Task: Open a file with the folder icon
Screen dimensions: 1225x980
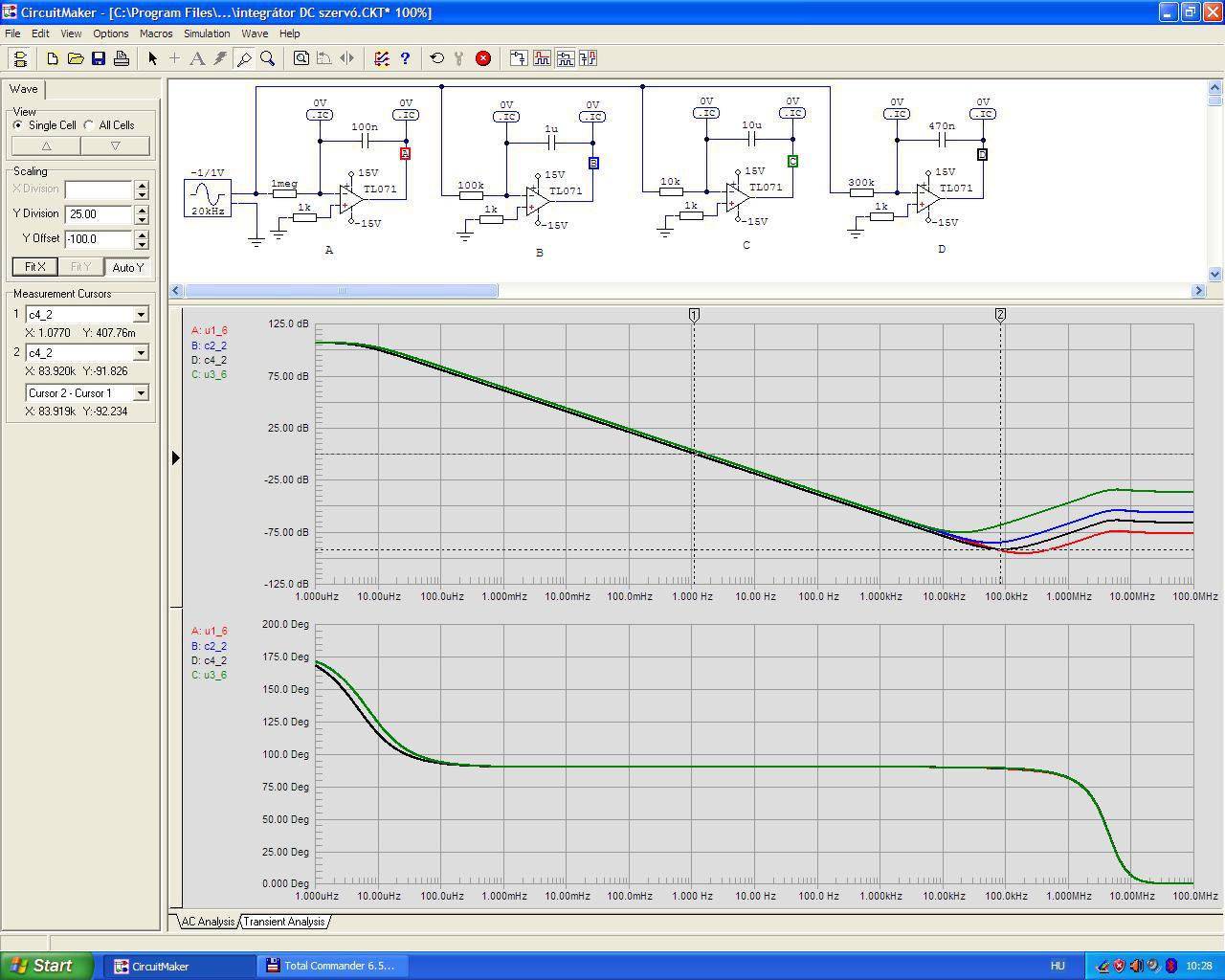Action: pyautogui.click(x=76, y=58)
